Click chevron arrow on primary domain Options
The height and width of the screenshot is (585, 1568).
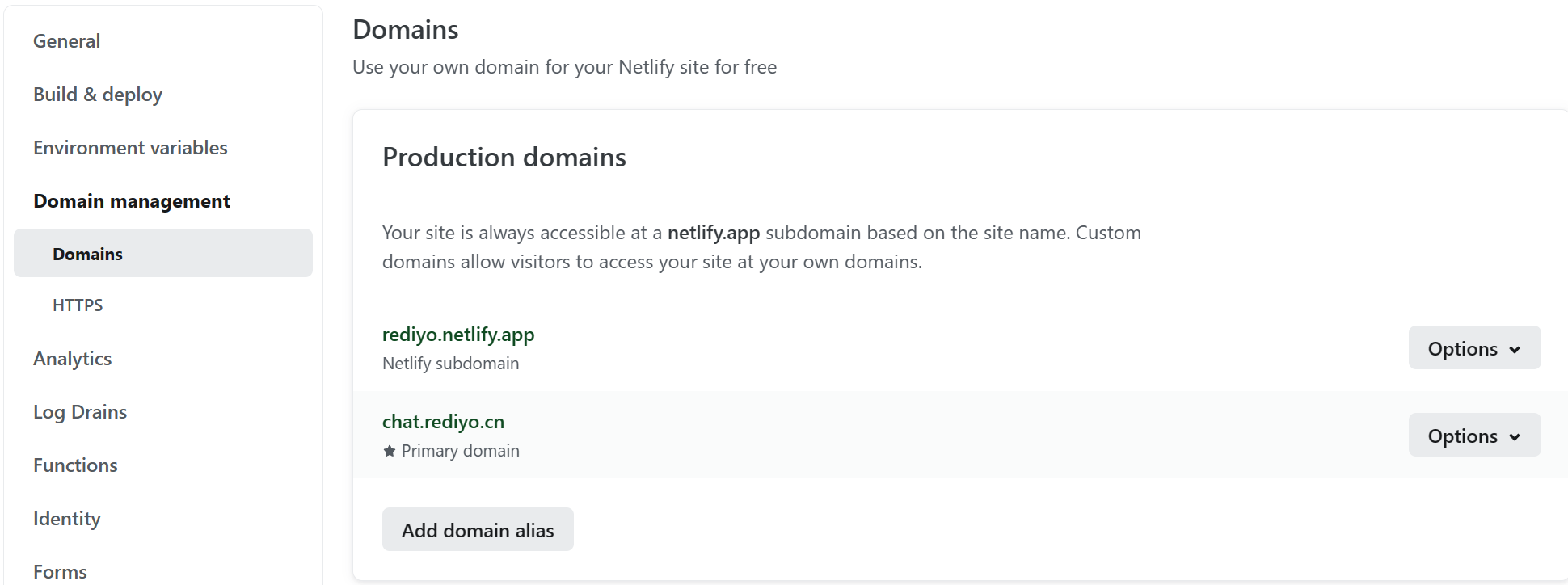[x=1515, y=437]
